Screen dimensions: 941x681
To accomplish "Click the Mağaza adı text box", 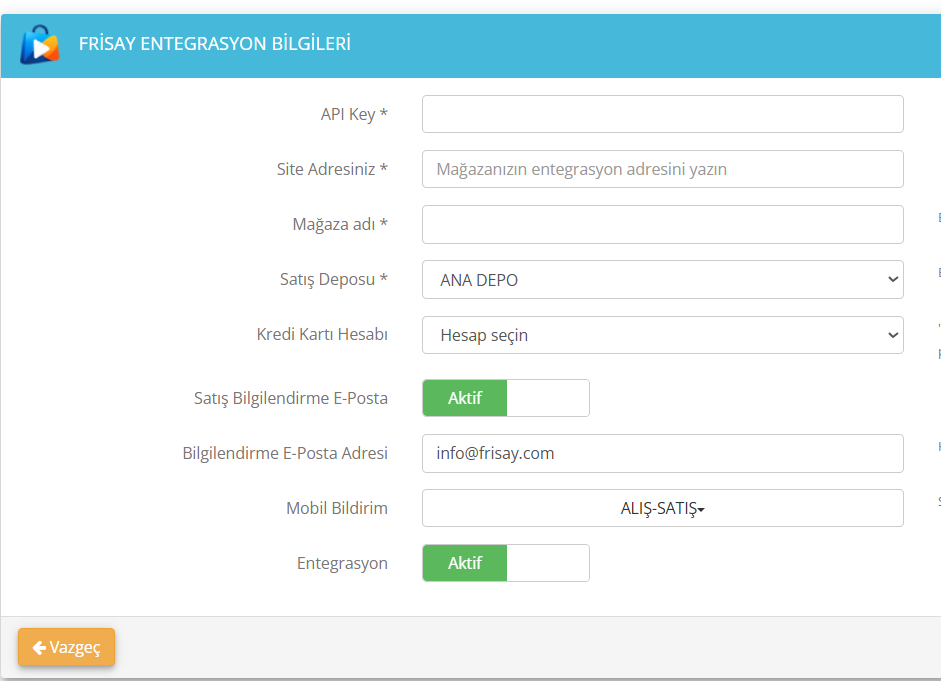I will point(663,224).
